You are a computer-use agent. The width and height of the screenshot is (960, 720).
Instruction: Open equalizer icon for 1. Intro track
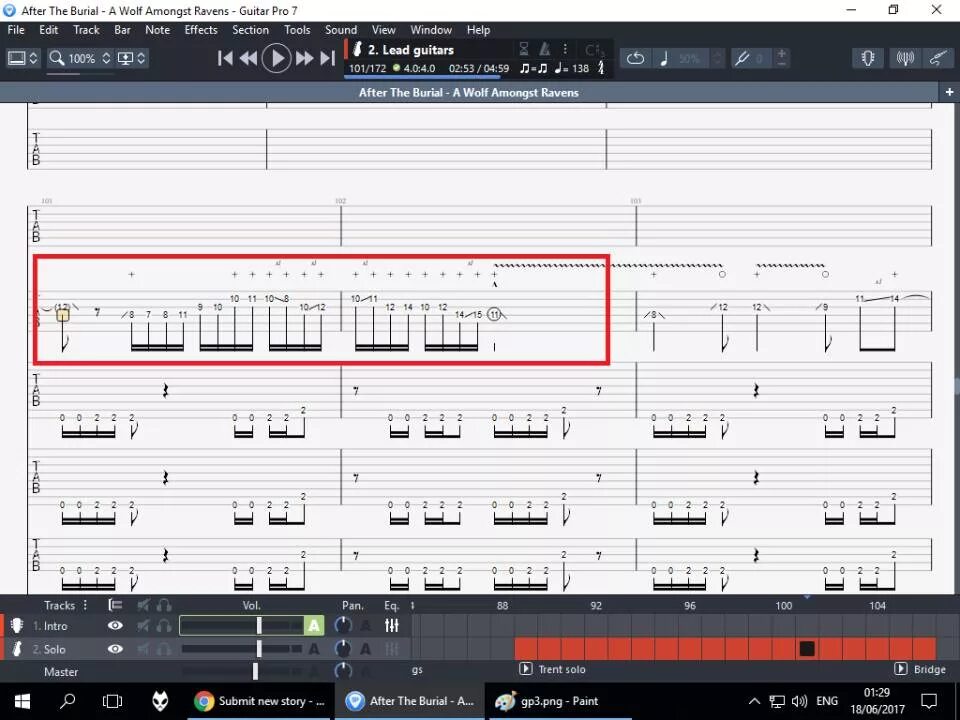pos(392,625)
